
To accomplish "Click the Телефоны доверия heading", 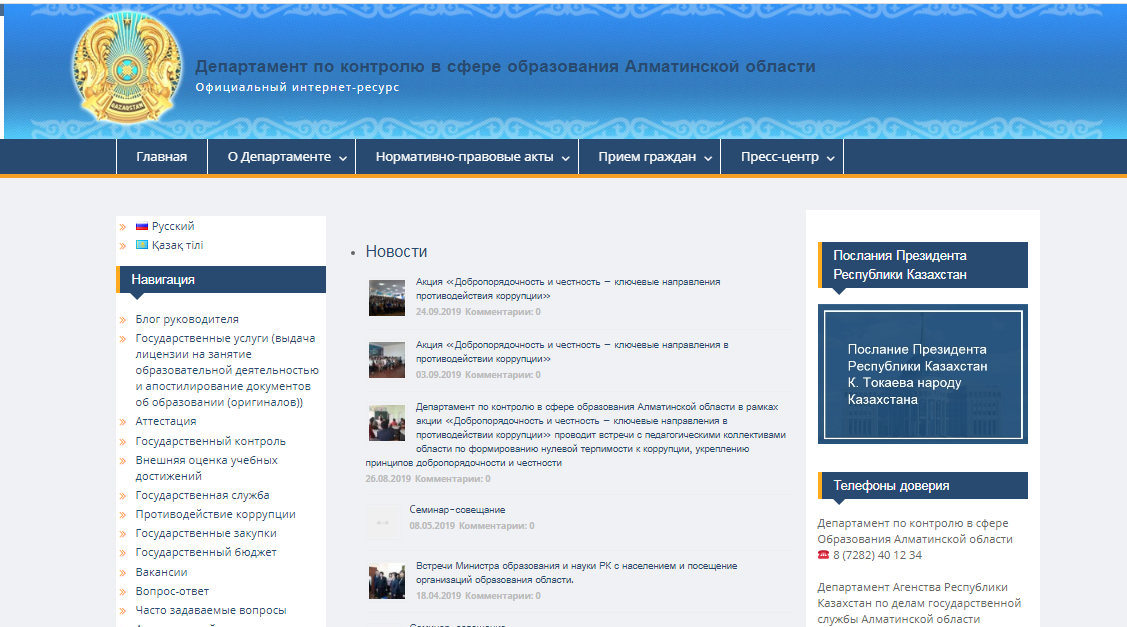I will pyautogui.click(x=923, y=485).
